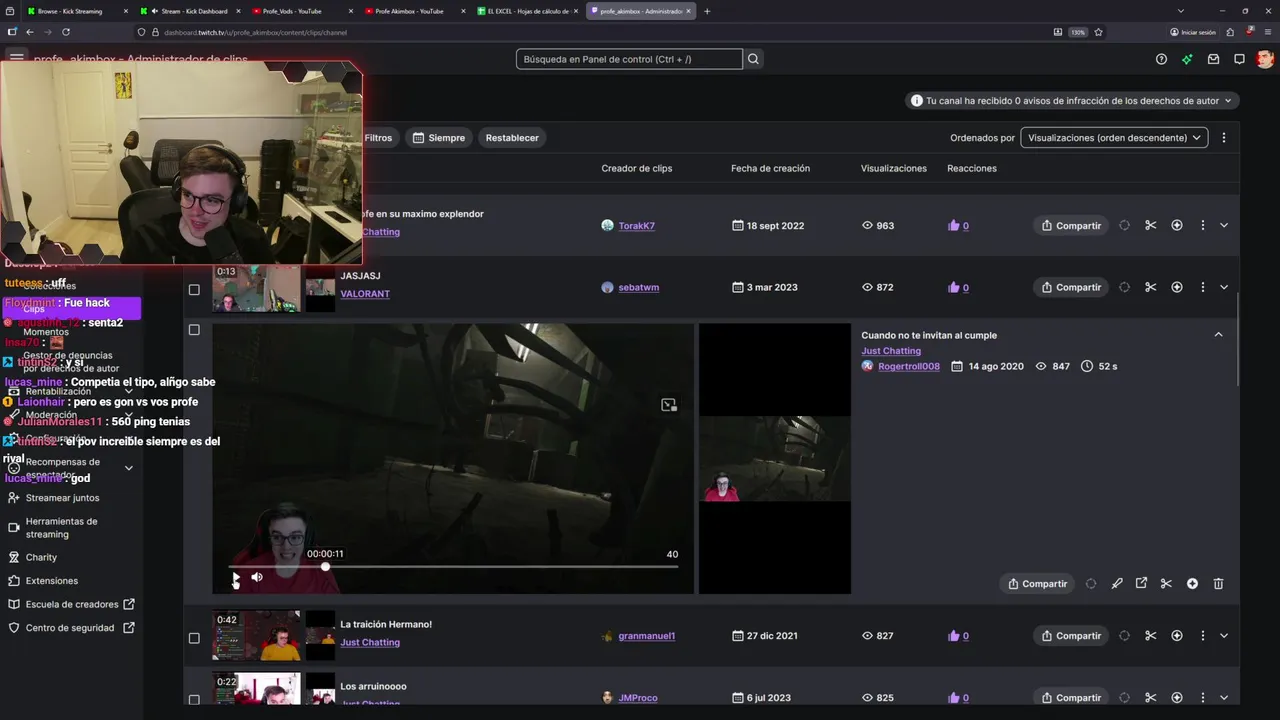
Task: Open Centro de seguridad link
Action: click(x=70, y=628)
